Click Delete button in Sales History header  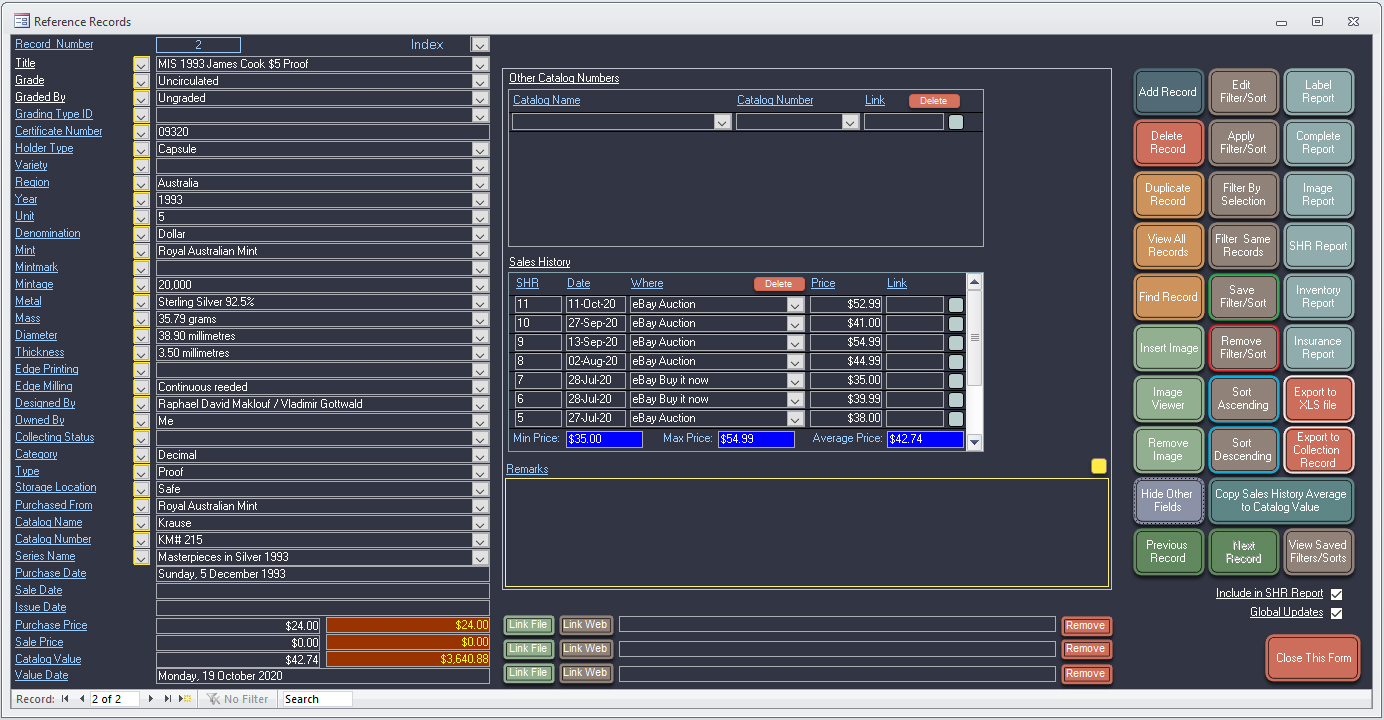779,284
